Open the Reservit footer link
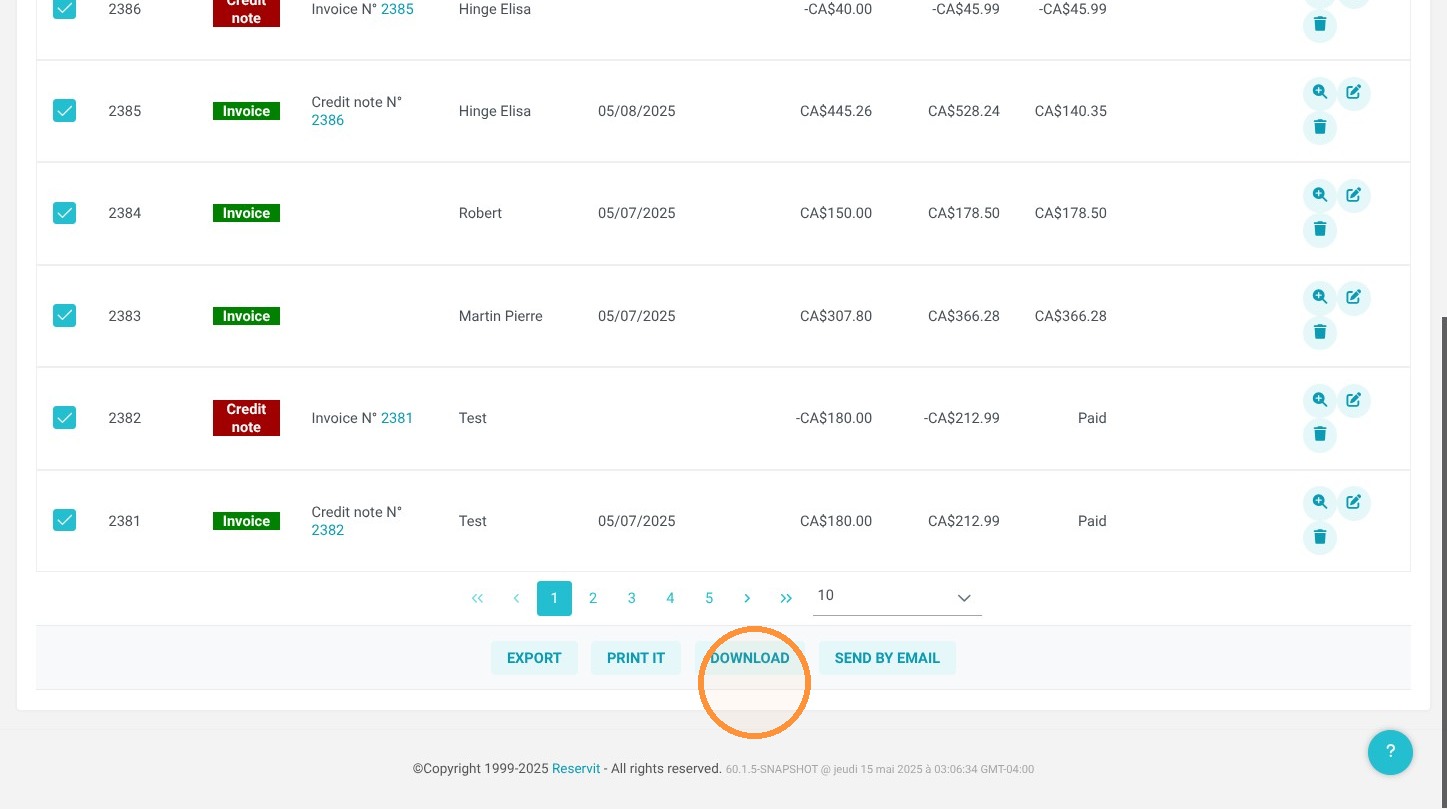Viewport: 1447px width, 809px height. (576, 768)
